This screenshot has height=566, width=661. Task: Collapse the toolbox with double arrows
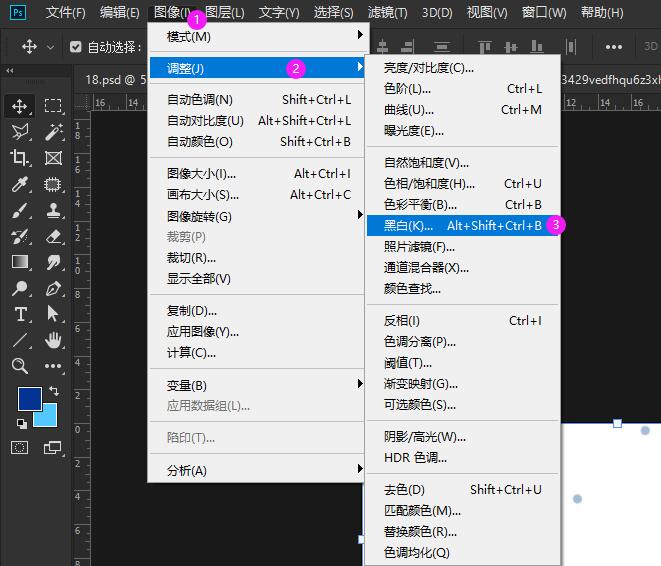pyautogui.click(x=10, y=70)
